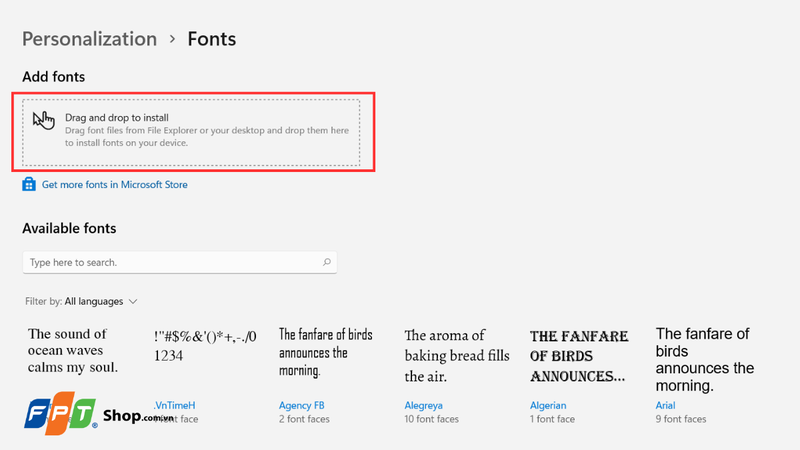The width and height of the screenshot is (800, 450).
Task: Select the Agency FB font preview
Action: [326, 352]
